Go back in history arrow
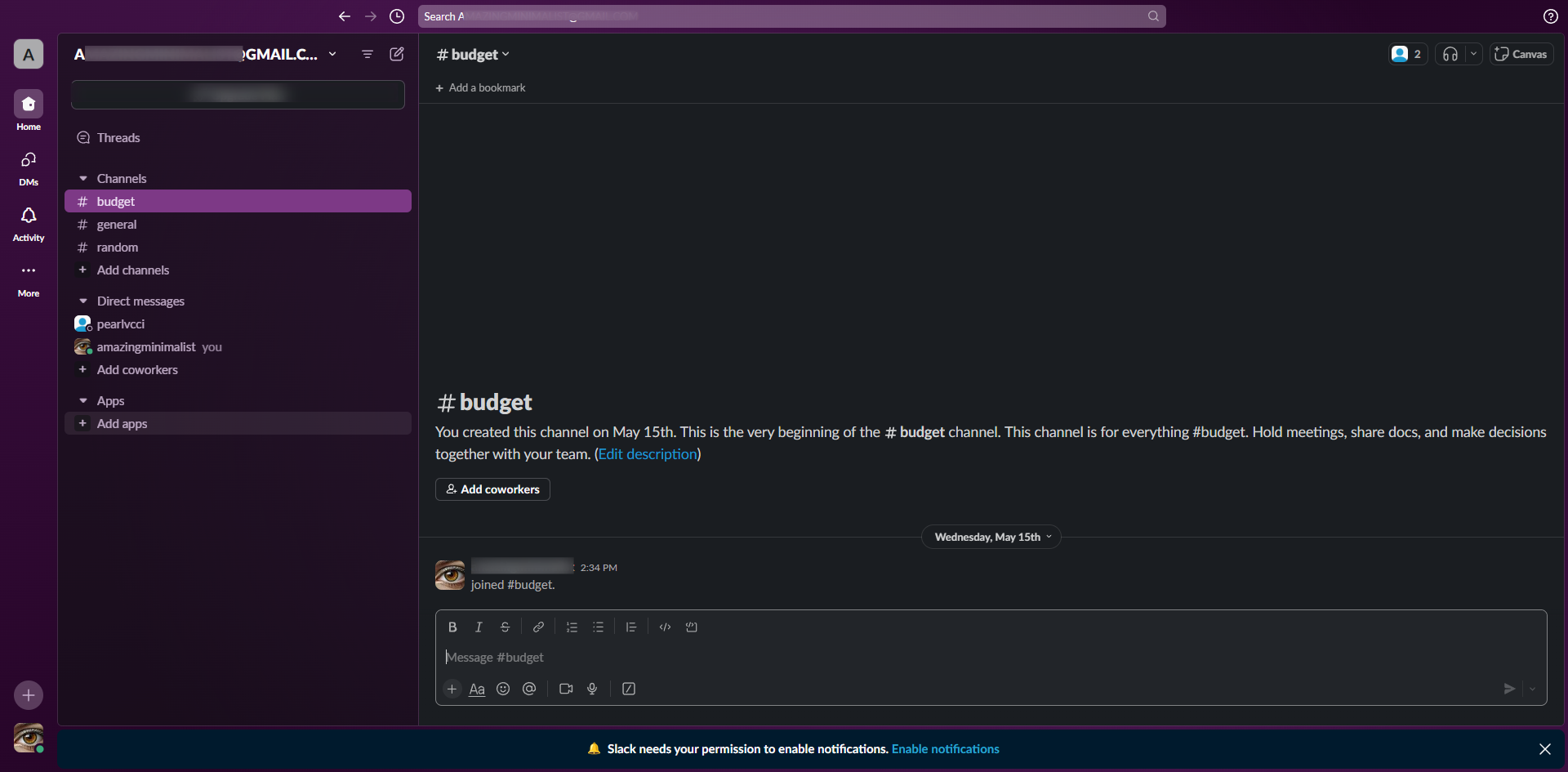The height and width of the screenshot is (772, 1568). (345, 16)
